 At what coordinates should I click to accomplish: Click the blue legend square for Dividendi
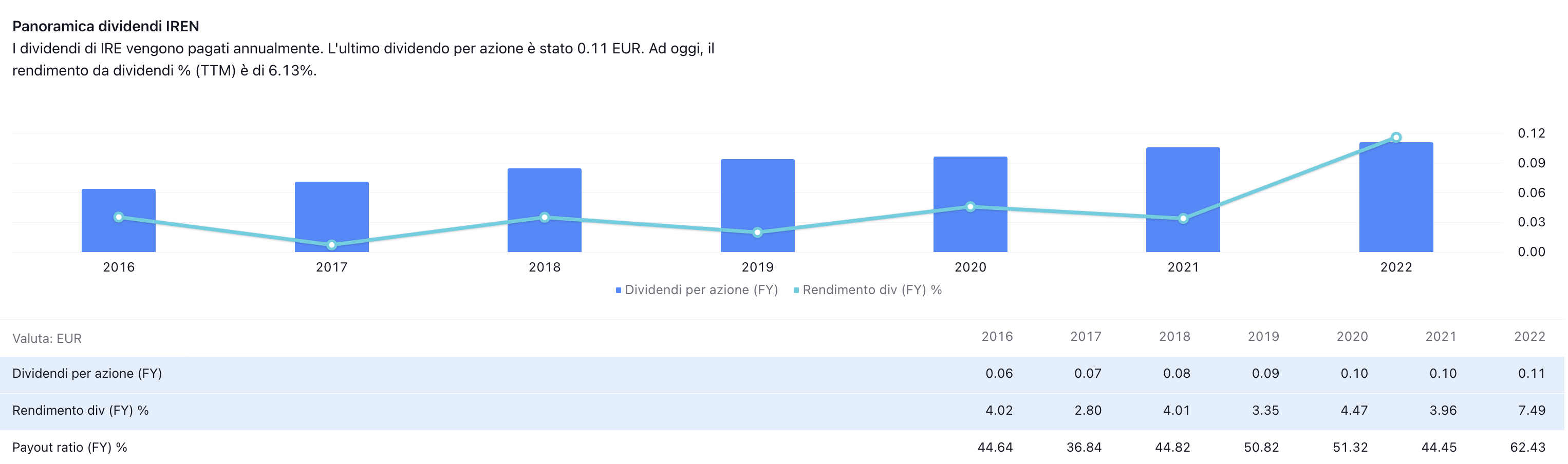pyautogui.click(x=619, y=291)
